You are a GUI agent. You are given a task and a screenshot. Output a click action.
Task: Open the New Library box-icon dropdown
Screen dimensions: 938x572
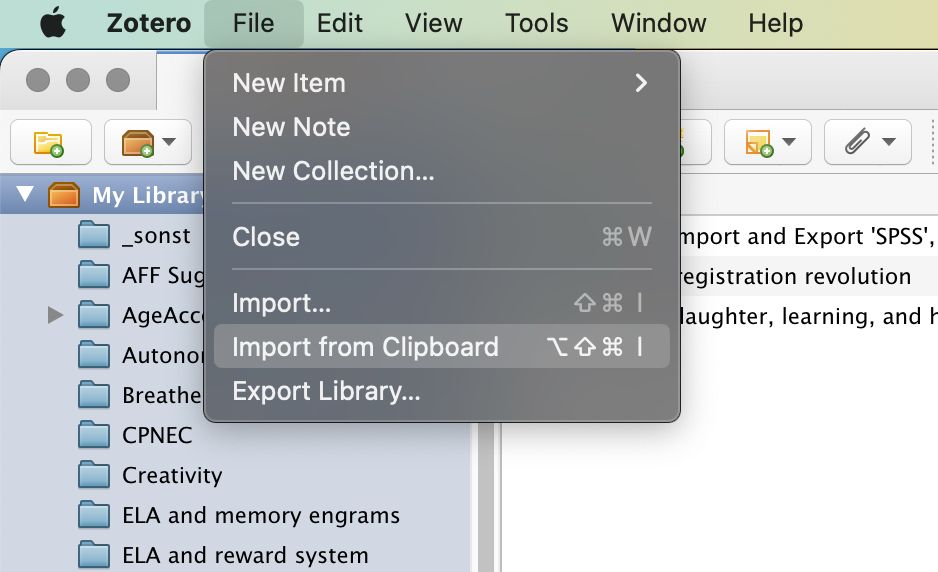pyautogui.click(x=148, y=142)
